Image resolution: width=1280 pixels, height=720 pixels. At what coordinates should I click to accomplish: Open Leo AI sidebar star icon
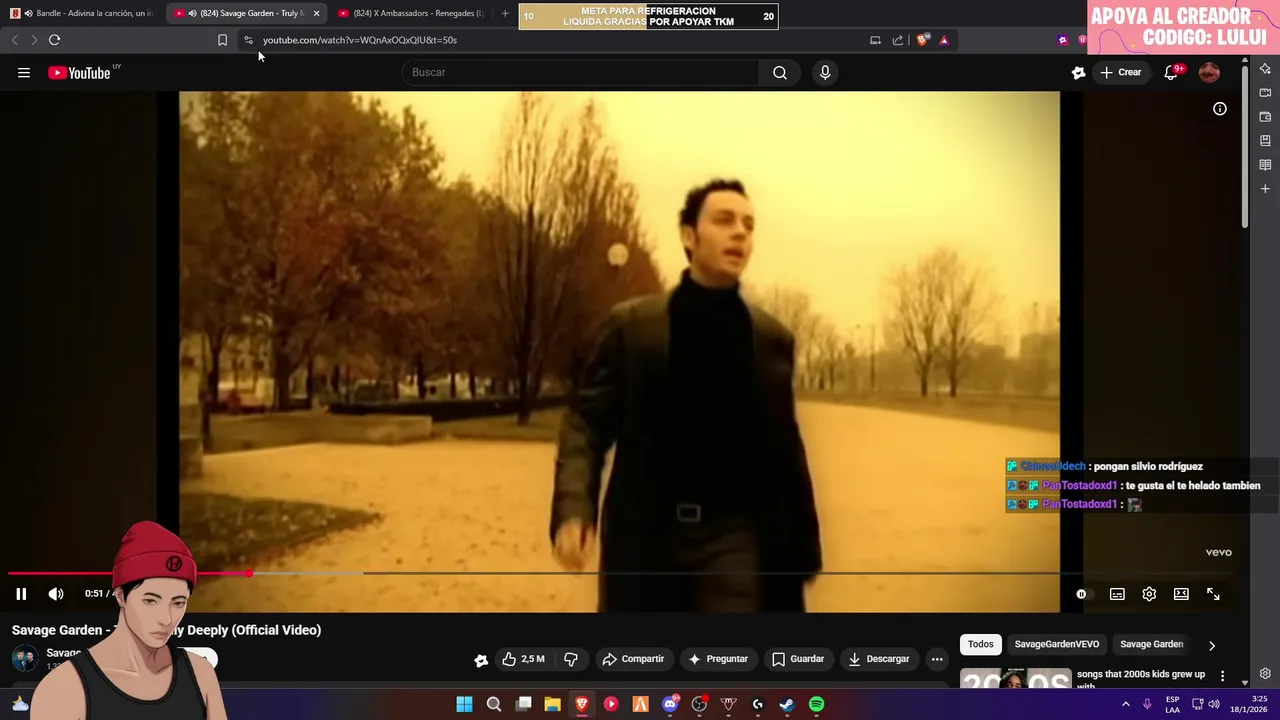coord(1265,69)
